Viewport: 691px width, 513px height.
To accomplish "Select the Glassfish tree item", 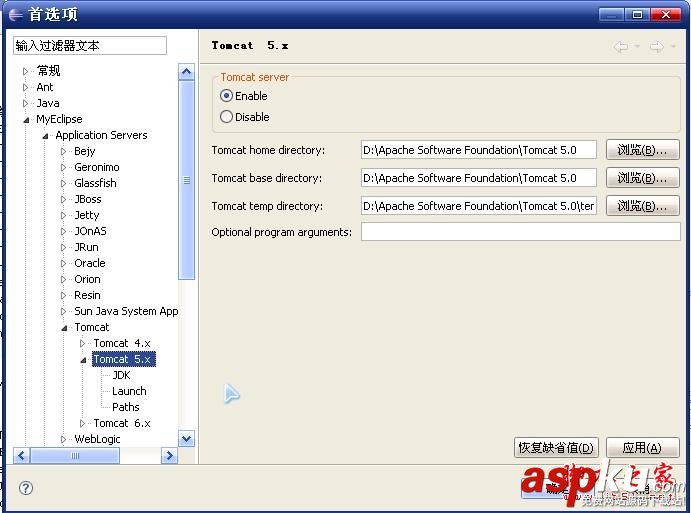I will [x=95, y=183].
